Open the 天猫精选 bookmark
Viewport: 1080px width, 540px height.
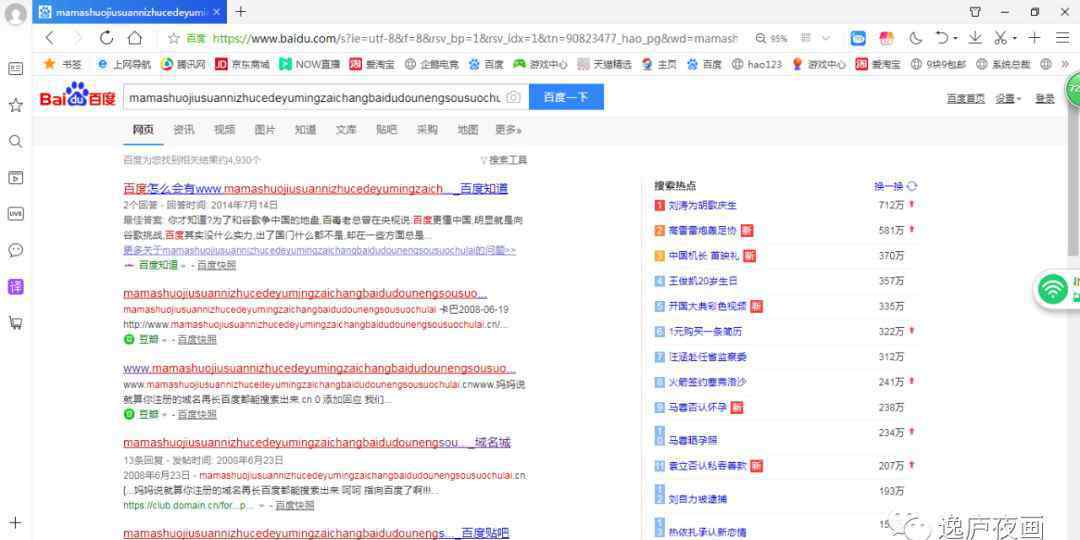[604, 64]
